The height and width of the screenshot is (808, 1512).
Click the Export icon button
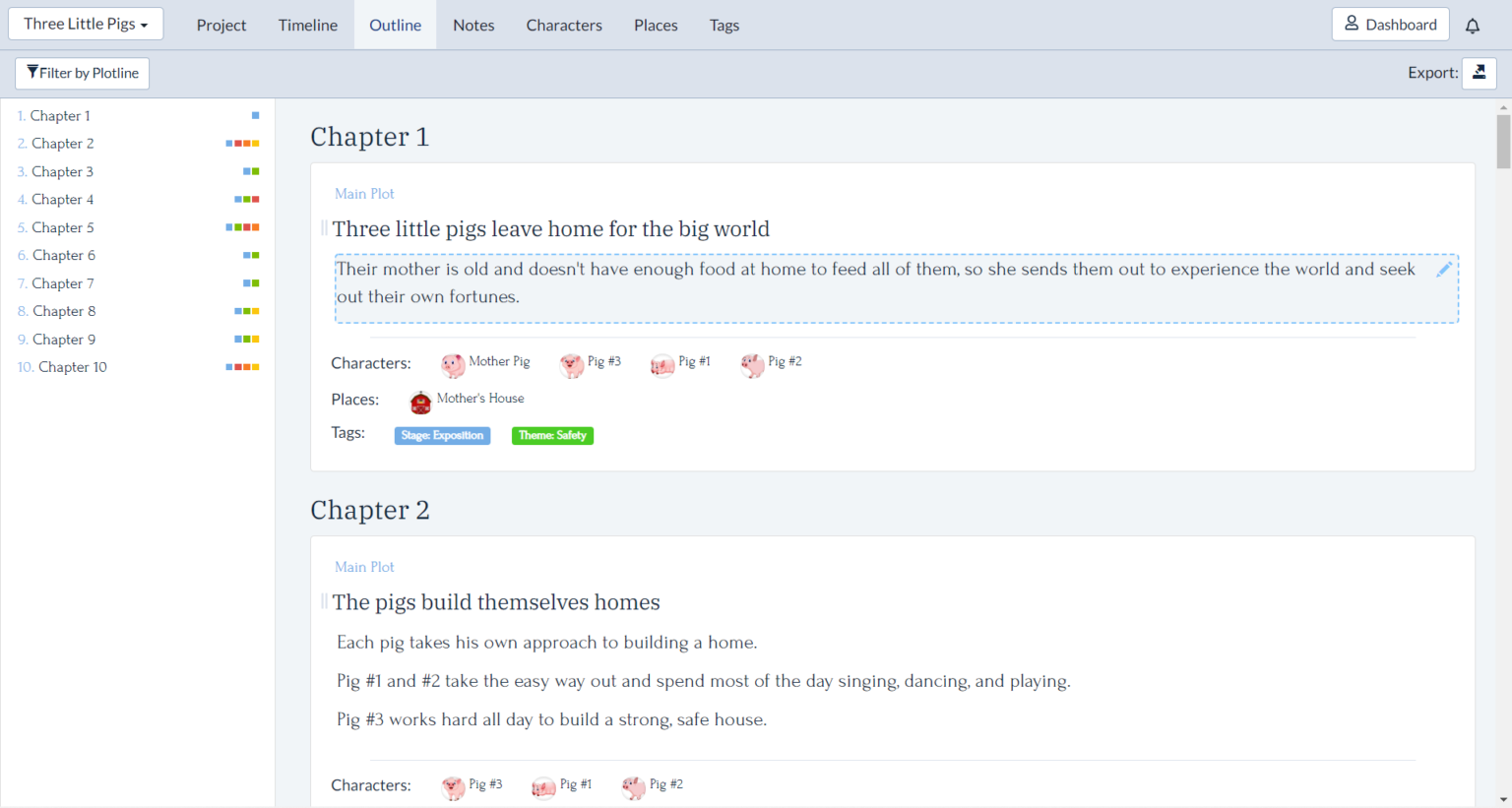(1479, 73)
